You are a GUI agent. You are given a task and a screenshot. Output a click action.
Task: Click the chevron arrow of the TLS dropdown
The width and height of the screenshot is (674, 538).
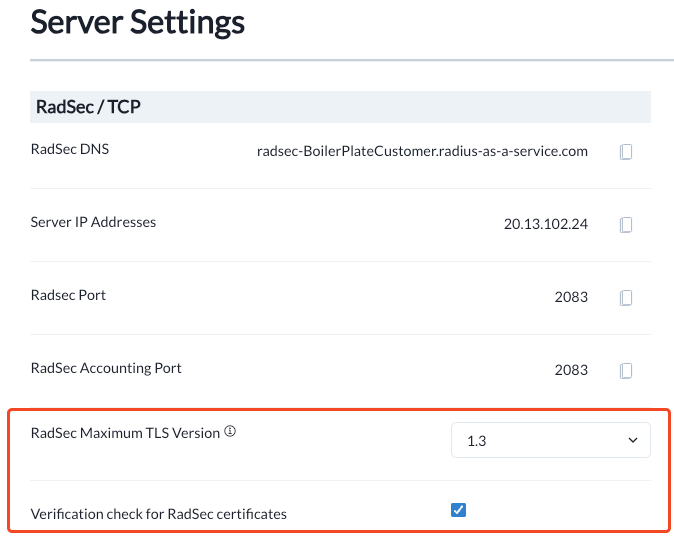coord(632,441)
